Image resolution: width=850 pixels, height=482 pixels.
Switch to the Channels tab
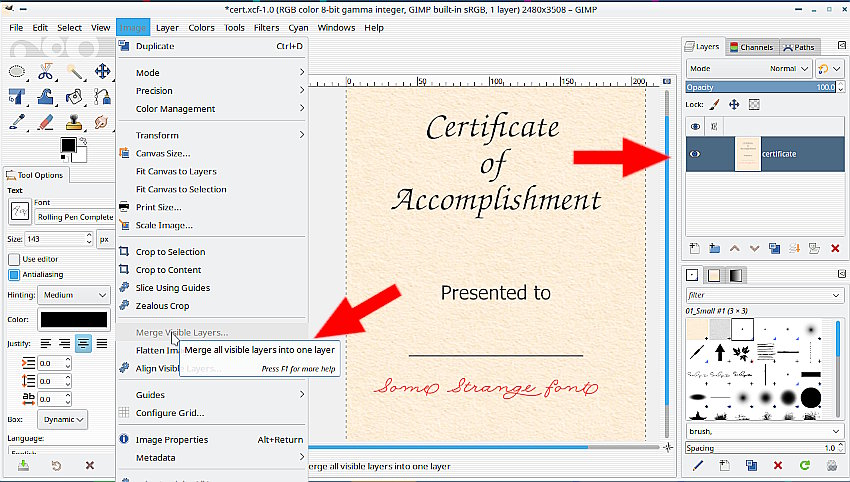click(752, 47)
